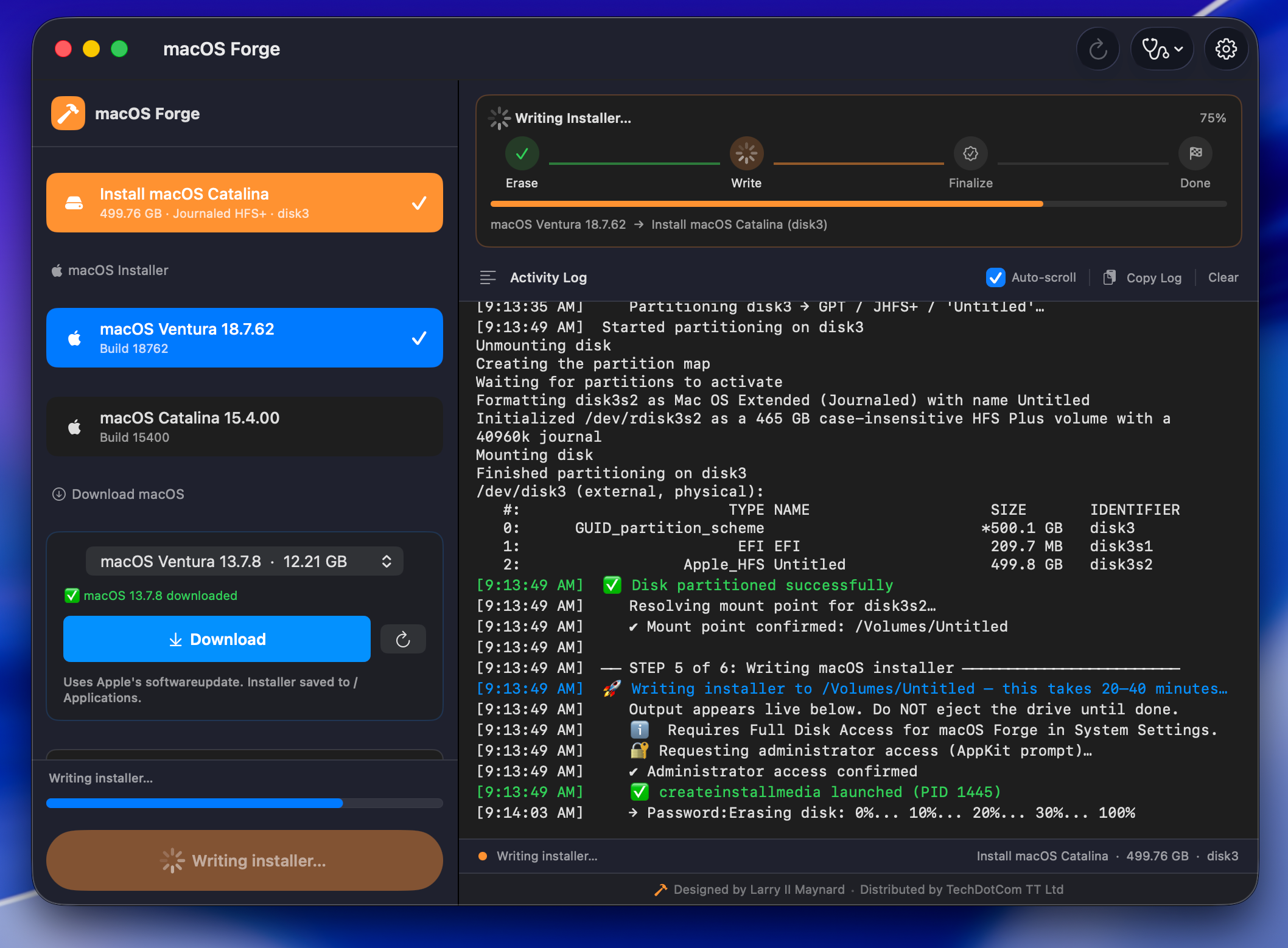Screen dimensions: 1288x948
Task: Select the Install macOS Catalina disk3 drive
Action: pos(245,203)
